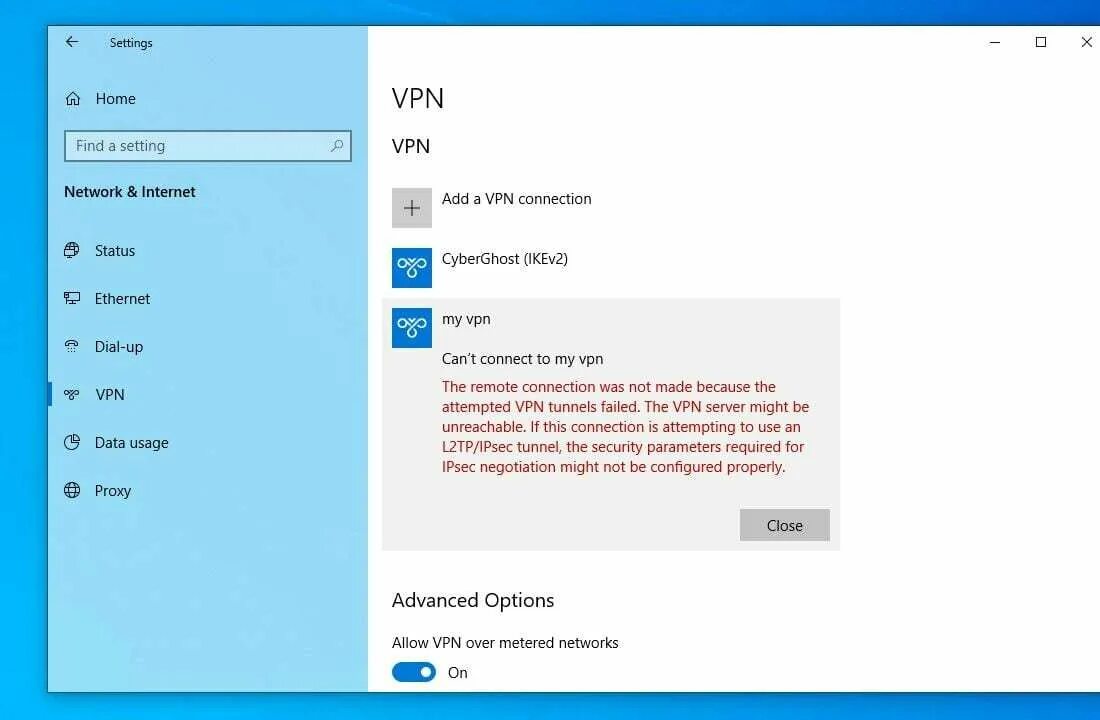
Task: Click the my vpn connection icon
Action: tap(412, 328)
